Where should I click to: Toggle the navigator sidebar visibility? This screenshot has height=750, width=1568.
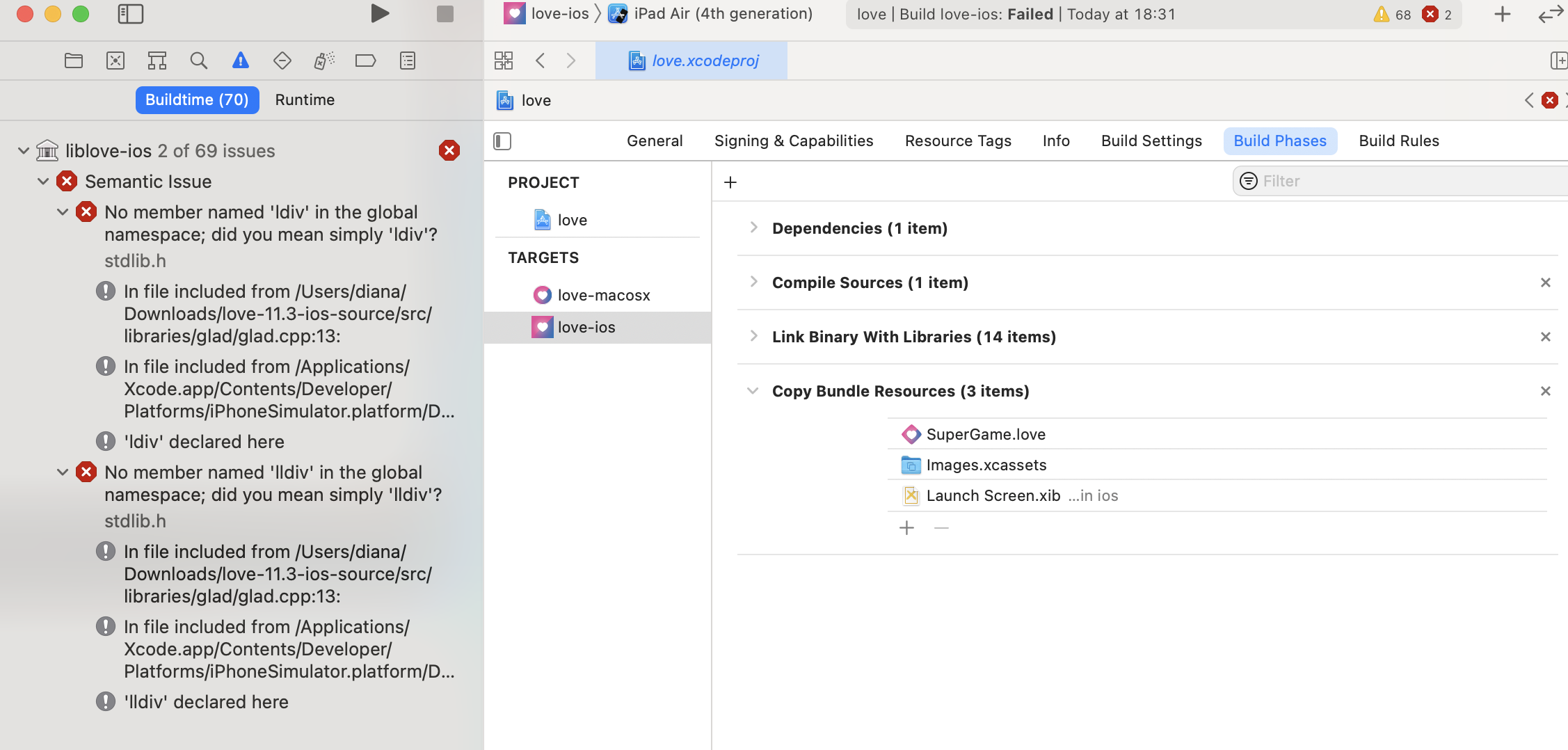tap(131, 14)
